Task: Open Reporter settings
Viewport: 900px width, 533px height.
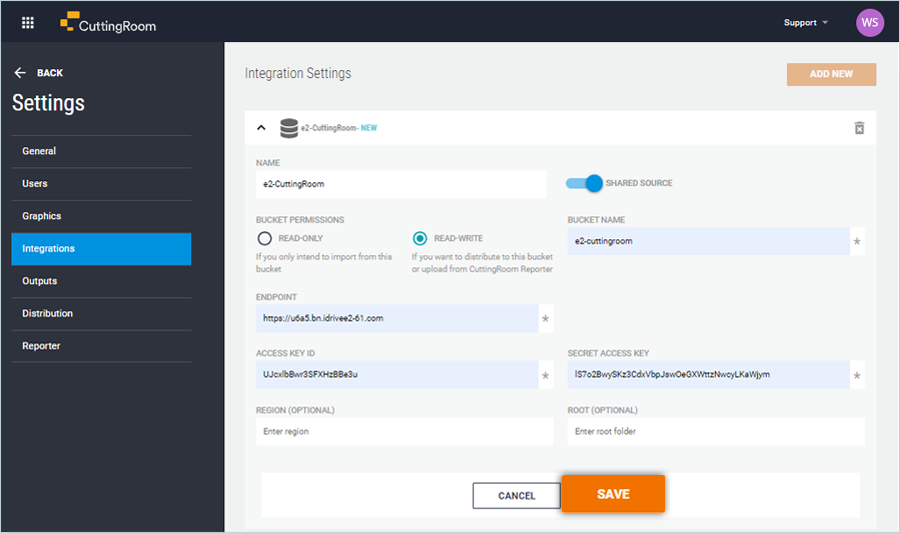Action: click(x=101, y=346)
